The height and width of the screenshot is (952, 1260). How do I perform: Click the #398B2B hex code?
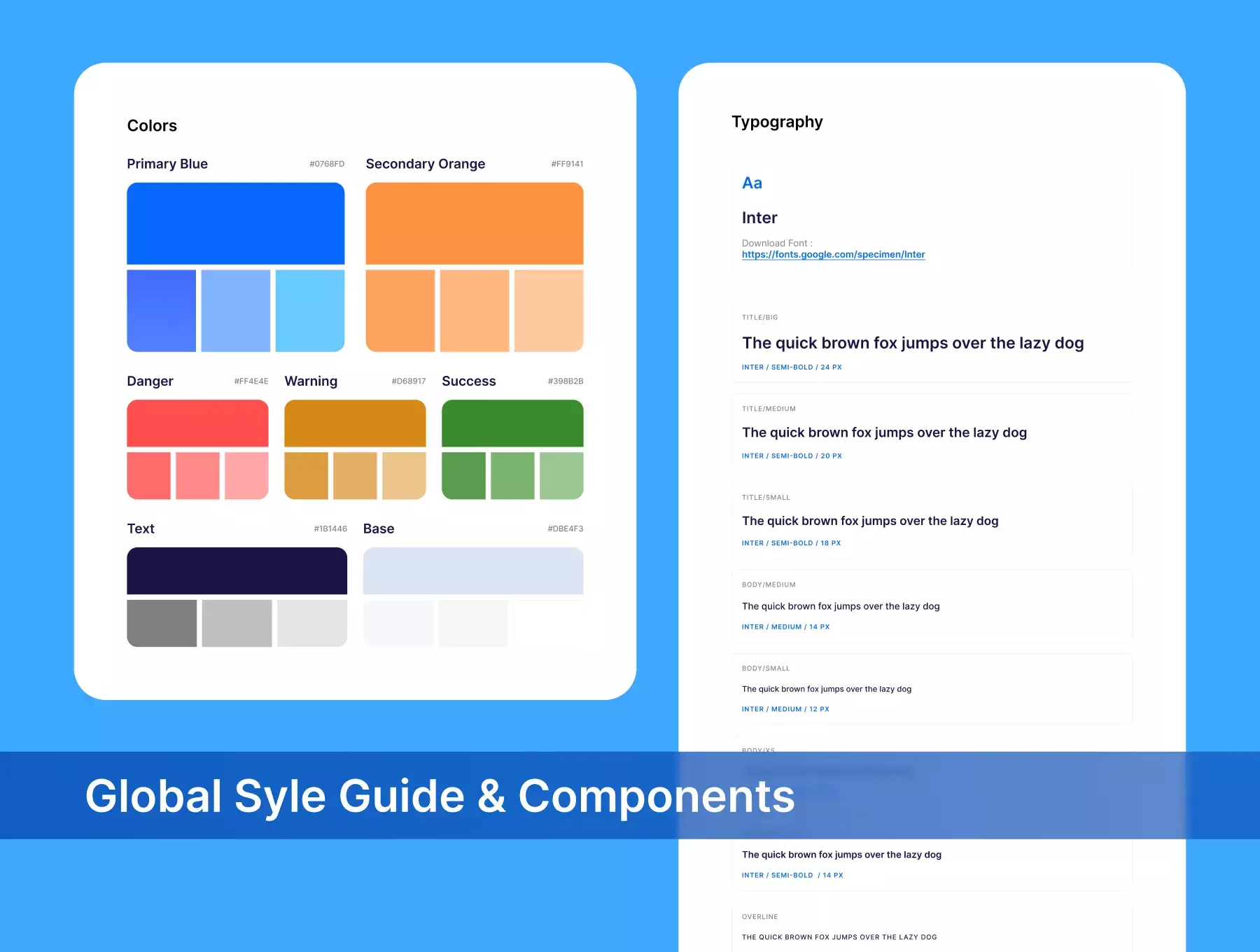(566, 381)
